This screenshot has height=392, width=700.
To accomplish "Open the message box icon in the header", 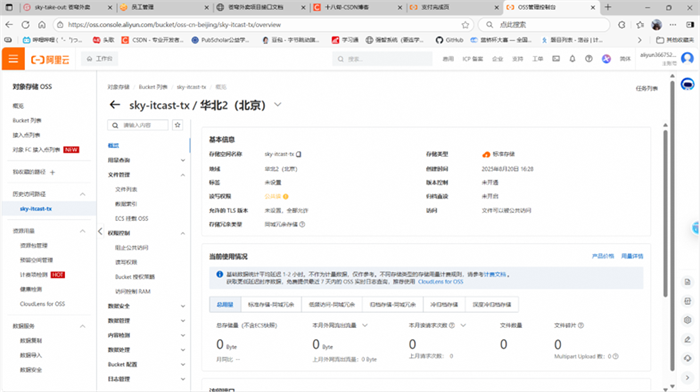I will [x=556, y=59].
